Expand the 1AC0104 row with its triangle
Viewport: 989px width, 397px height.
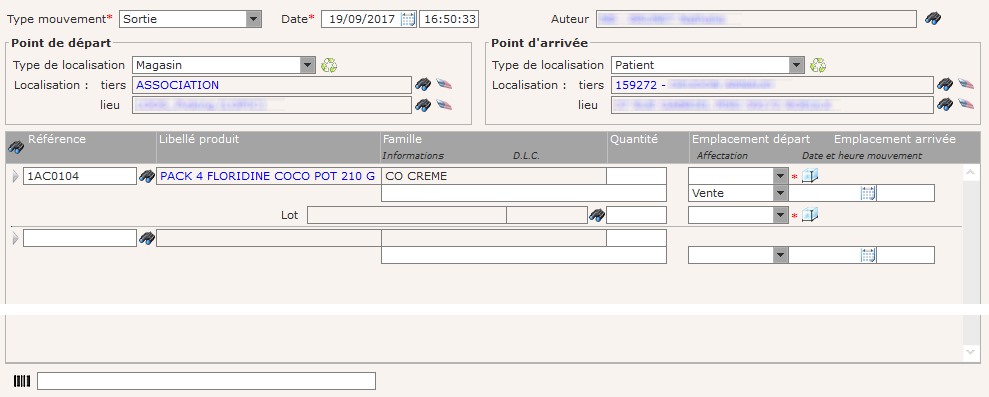tap(16, 176)
